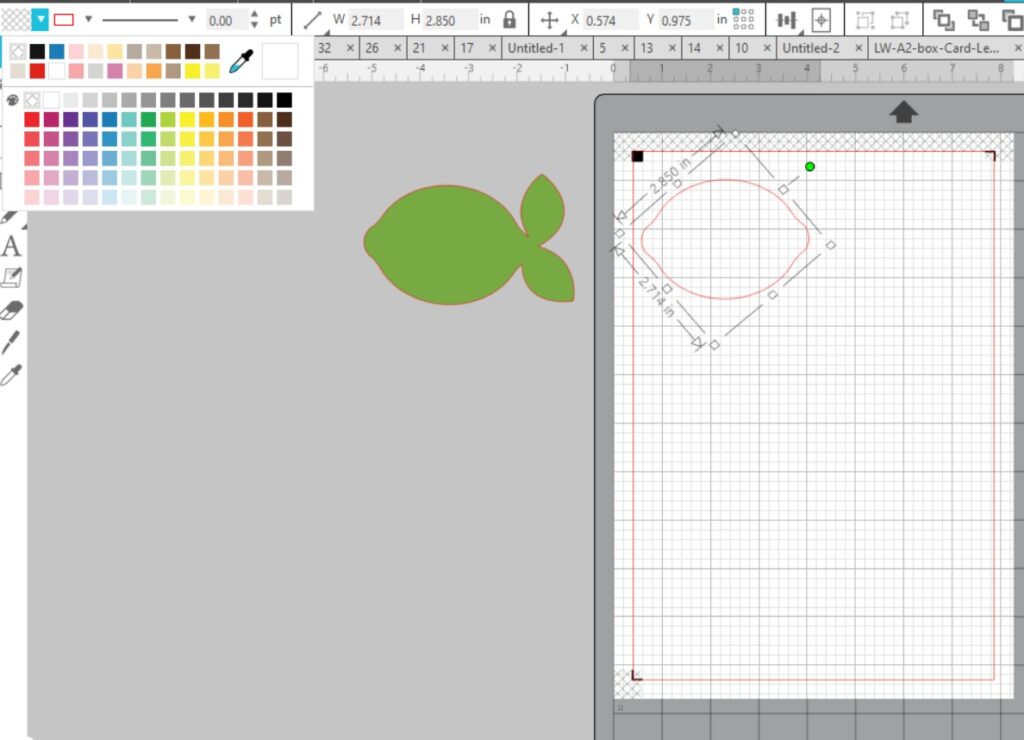The image size is (1024, 740).
Task: Select the Draw a Note tool
Action: click(11, 277)
